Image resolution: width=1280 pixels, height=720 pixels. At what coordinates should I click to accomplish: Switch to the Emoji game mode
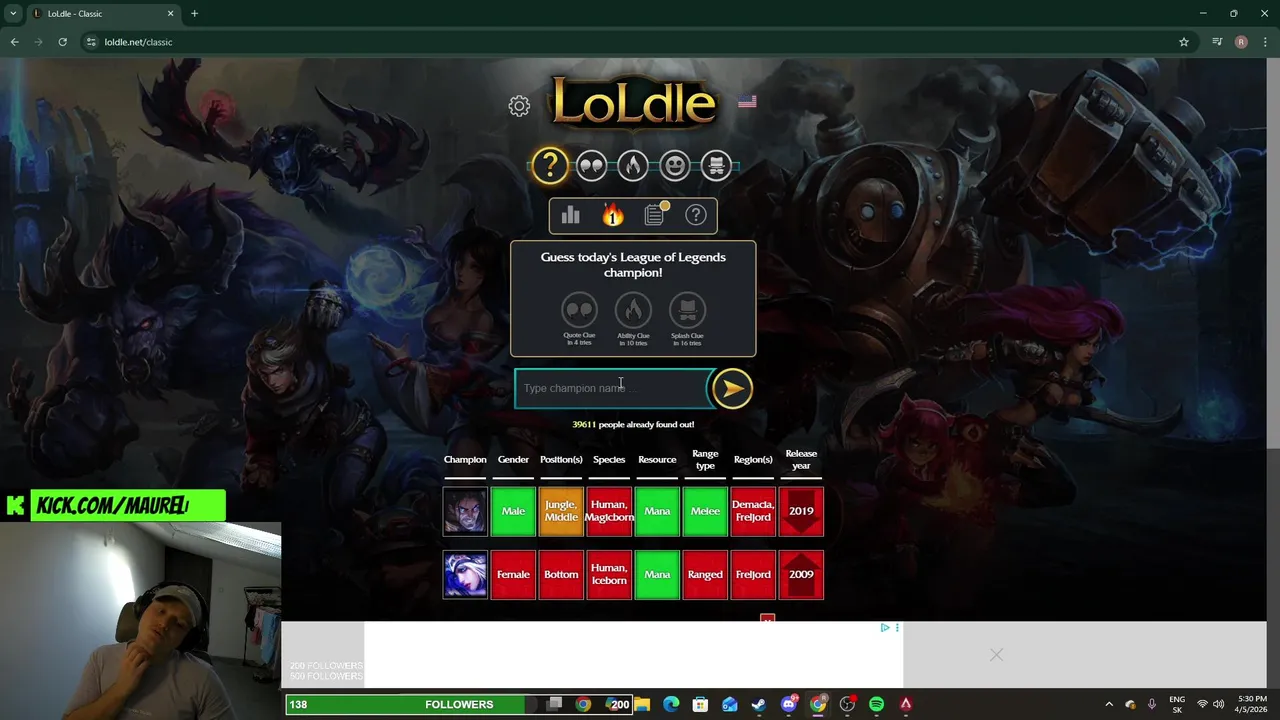point(675,165)
